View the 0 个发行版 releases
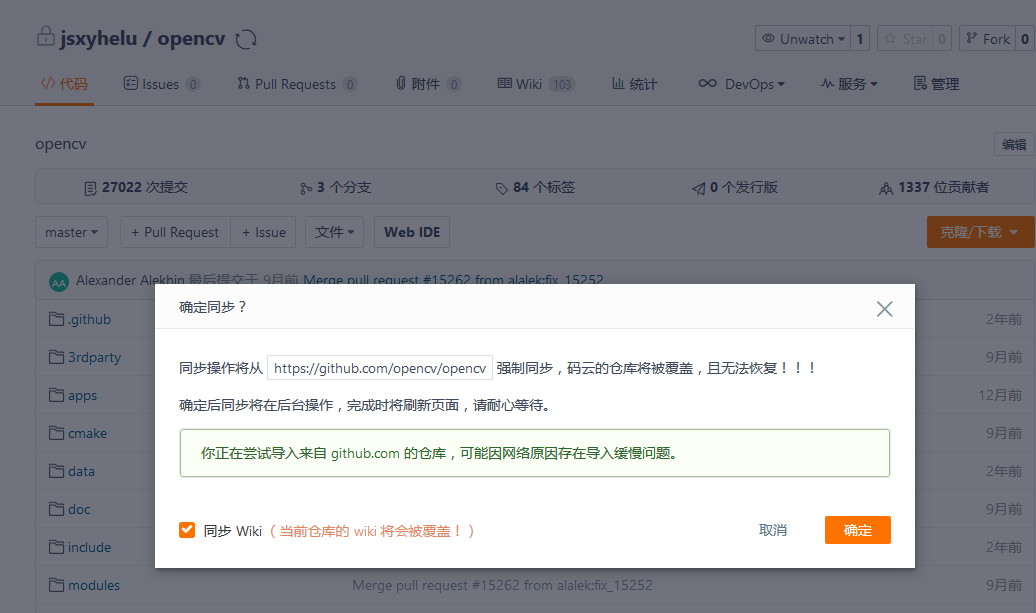1036x613 pixels. [x=735, y=188]
